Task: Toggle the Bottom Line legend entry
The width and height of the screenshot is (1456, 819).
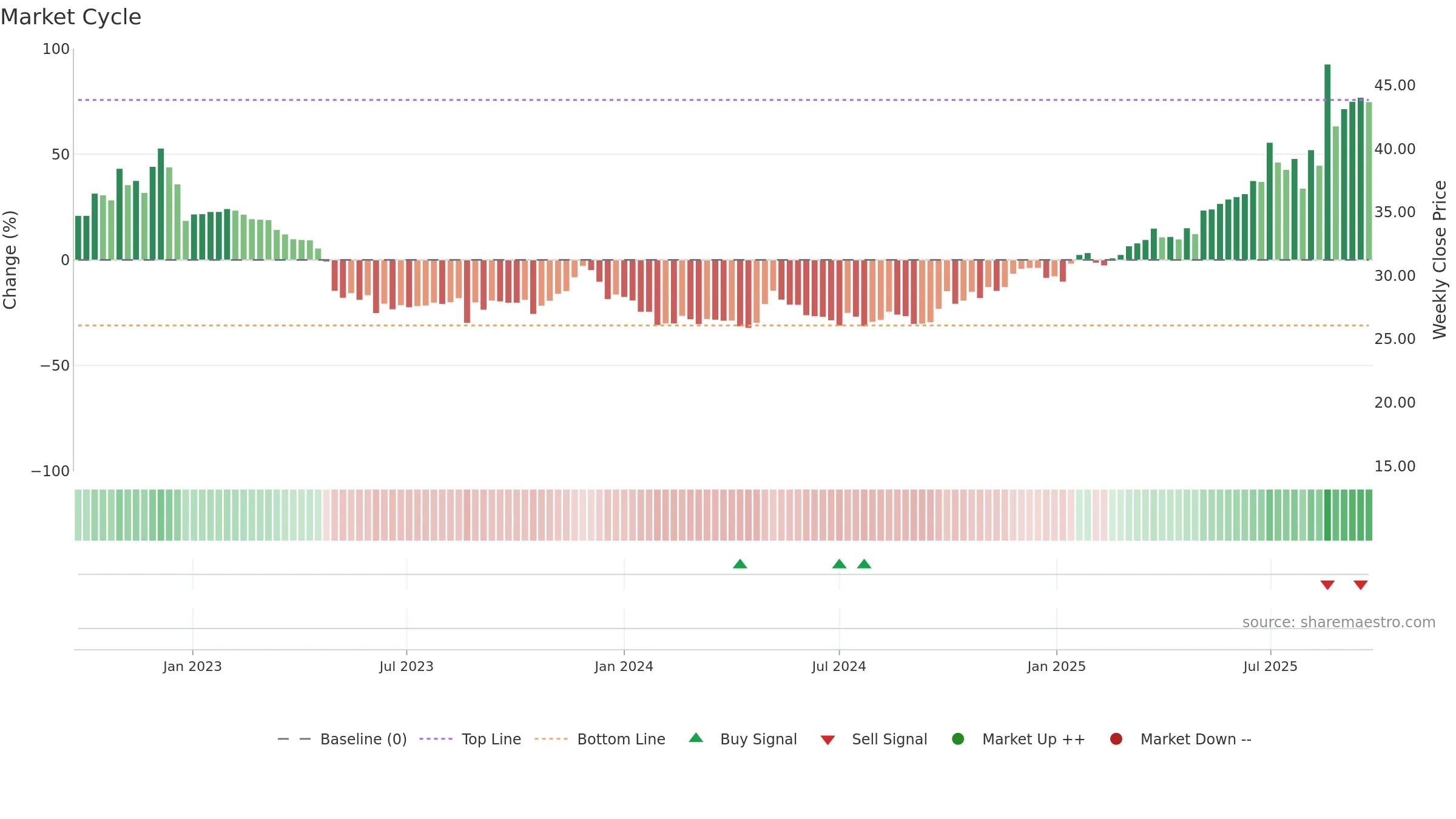Action: 600,739
